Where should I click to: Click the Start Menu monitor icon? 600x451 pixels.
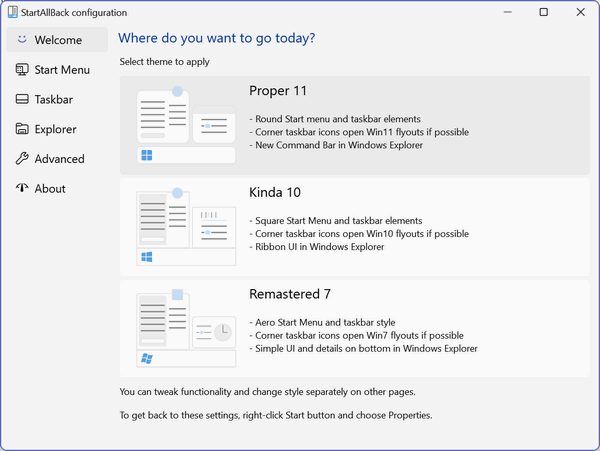(22, 70)
